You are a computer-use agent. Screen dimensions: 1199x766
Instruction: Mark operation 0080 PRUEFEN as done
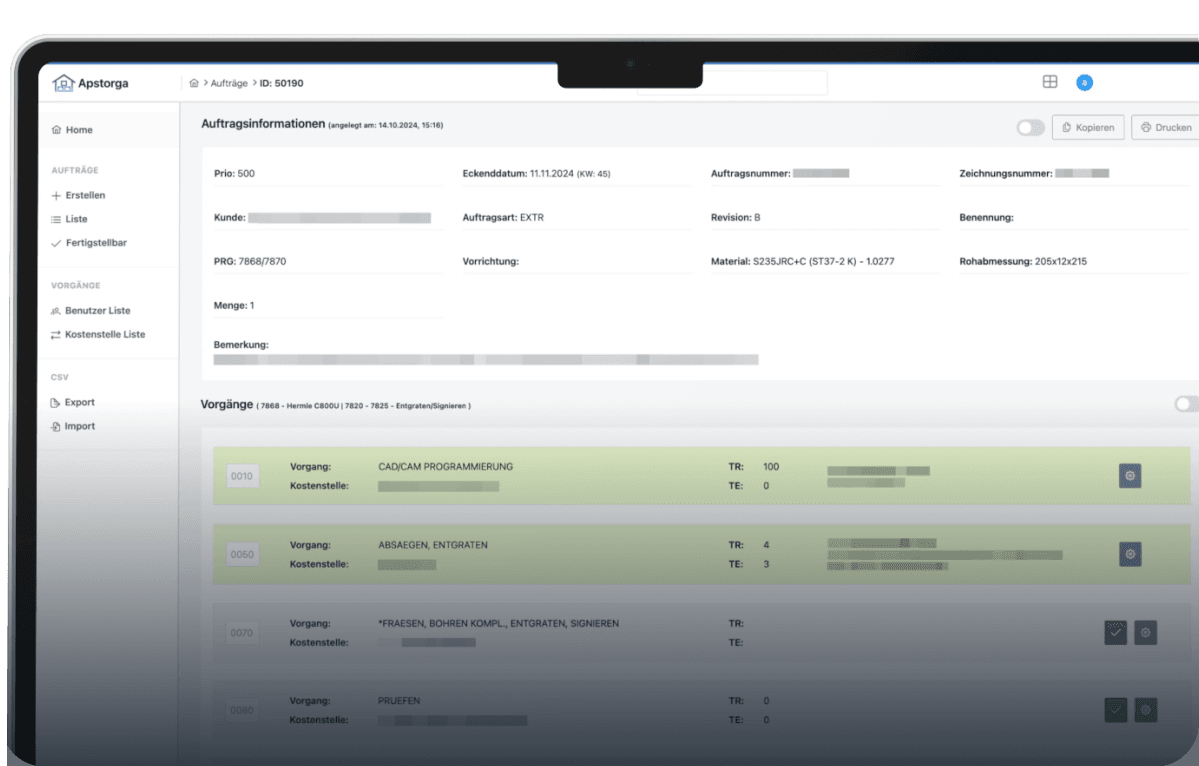click(x=1115, y=710)
